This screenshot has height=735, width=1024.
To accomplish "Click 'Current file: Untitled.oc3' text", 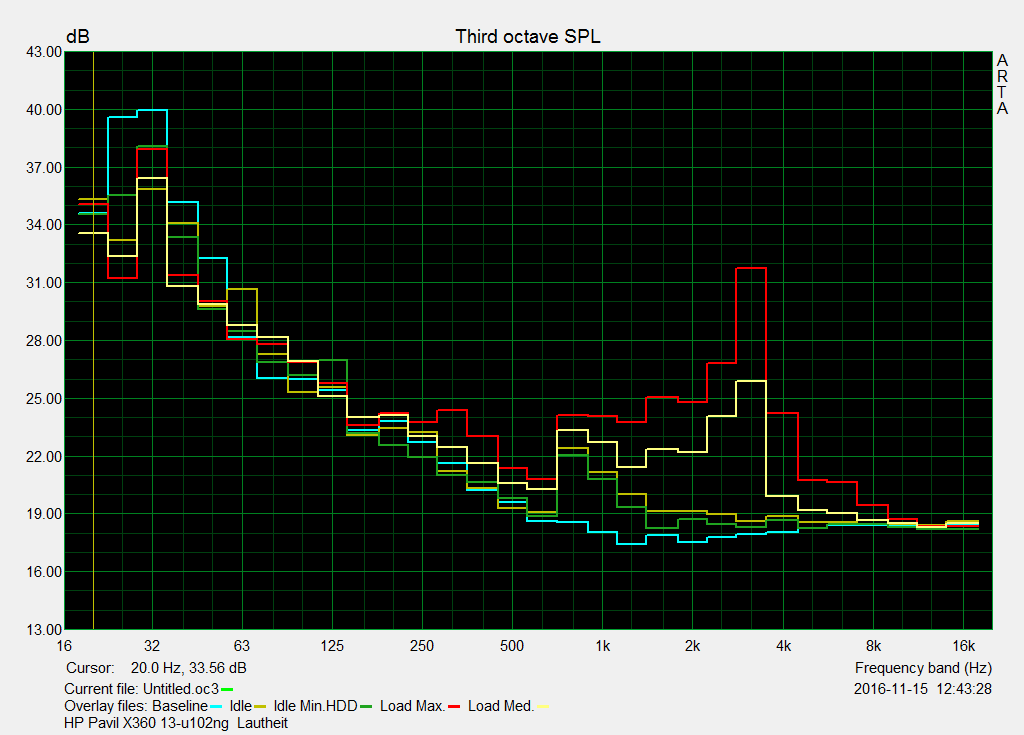I will 141,689.
